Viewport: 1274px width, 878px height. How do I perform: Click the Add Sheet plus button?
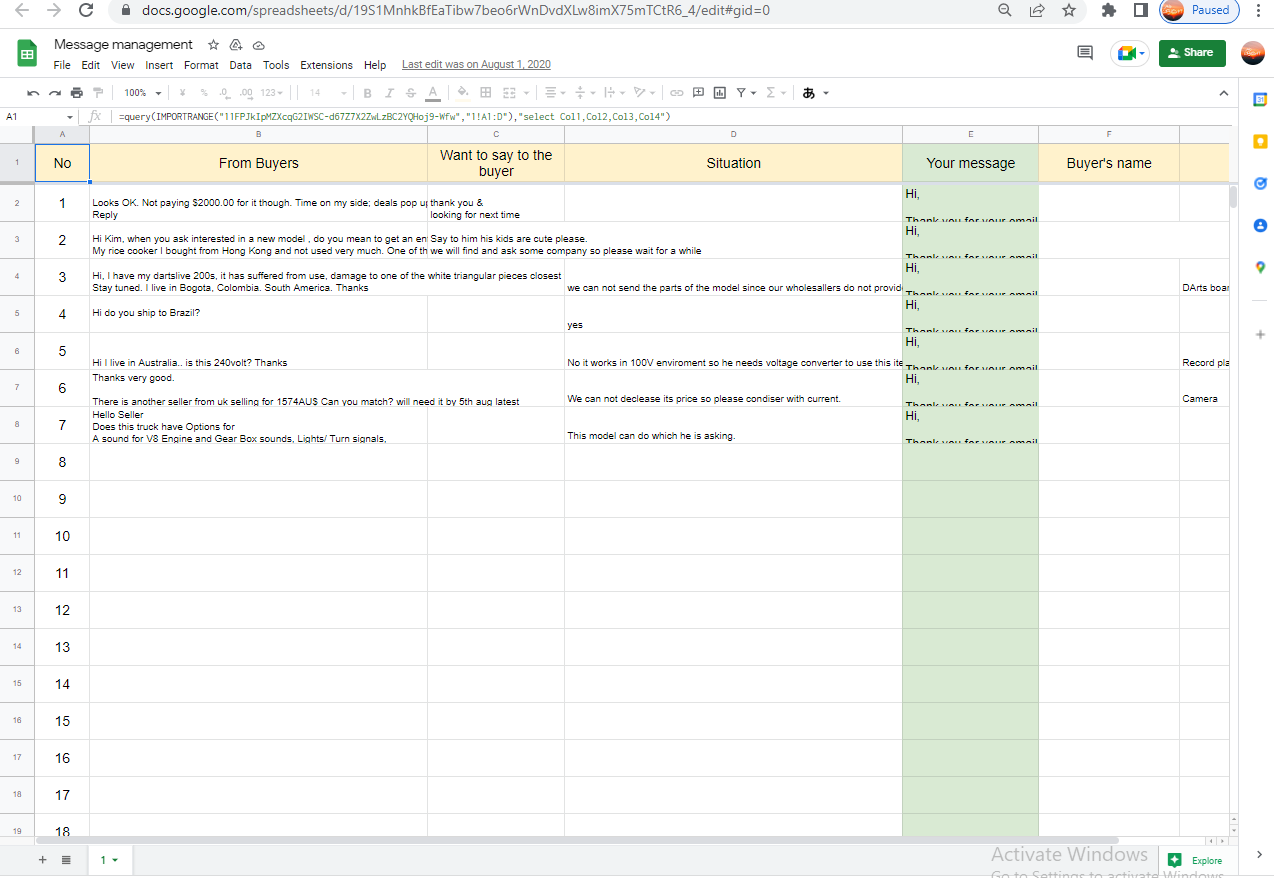tap(42, 860)
